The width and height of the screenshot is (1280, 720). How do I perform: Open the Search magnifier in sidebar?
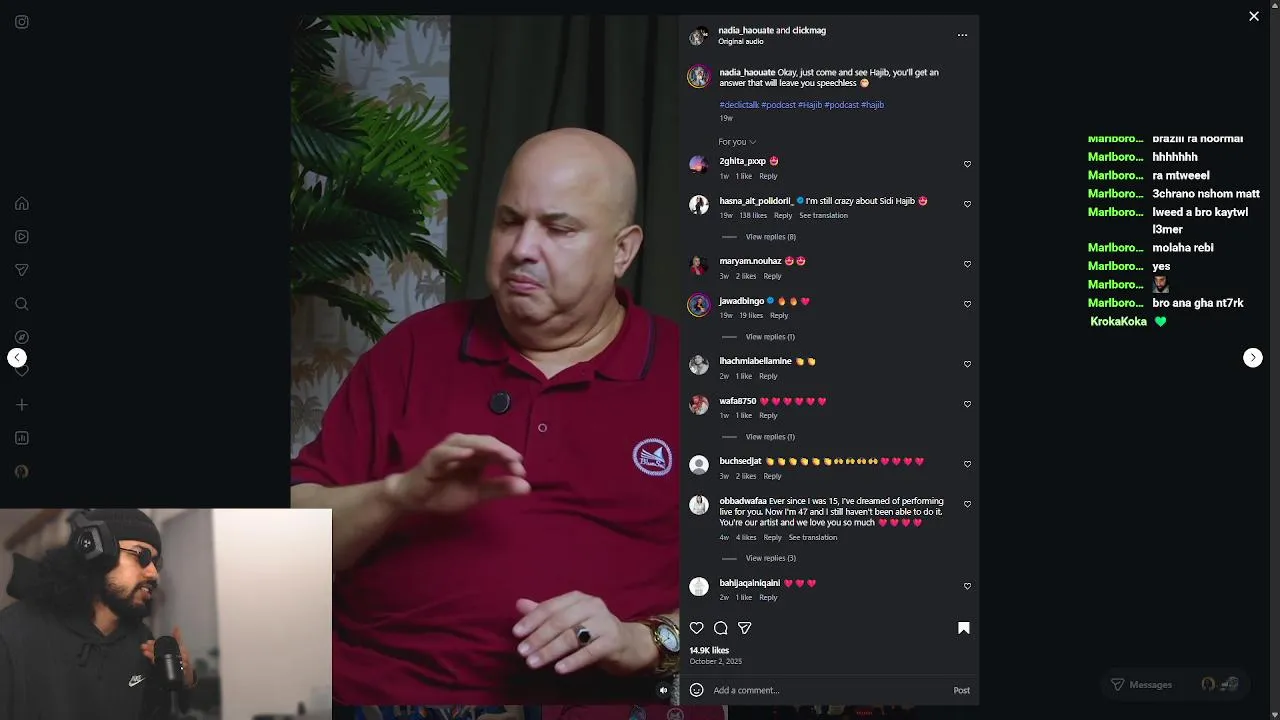click(21, 304)
